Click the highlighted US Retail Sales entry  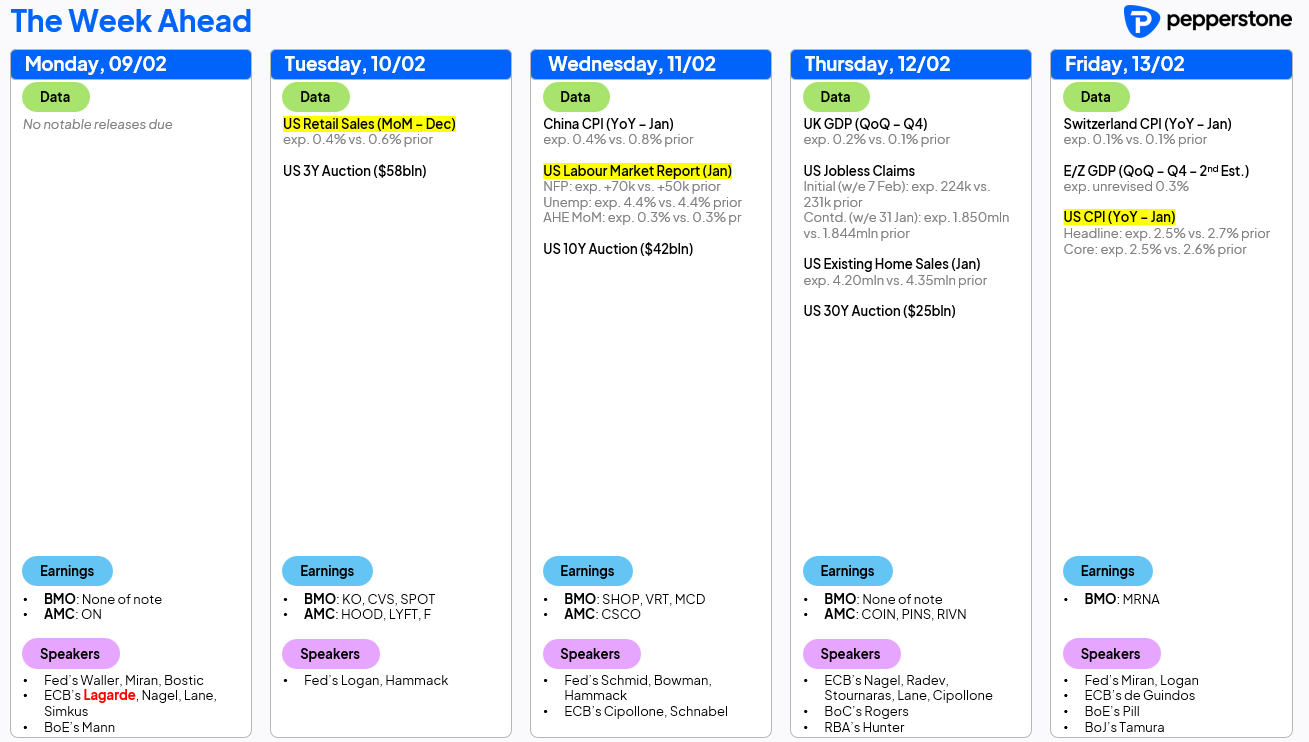(369, 124)
